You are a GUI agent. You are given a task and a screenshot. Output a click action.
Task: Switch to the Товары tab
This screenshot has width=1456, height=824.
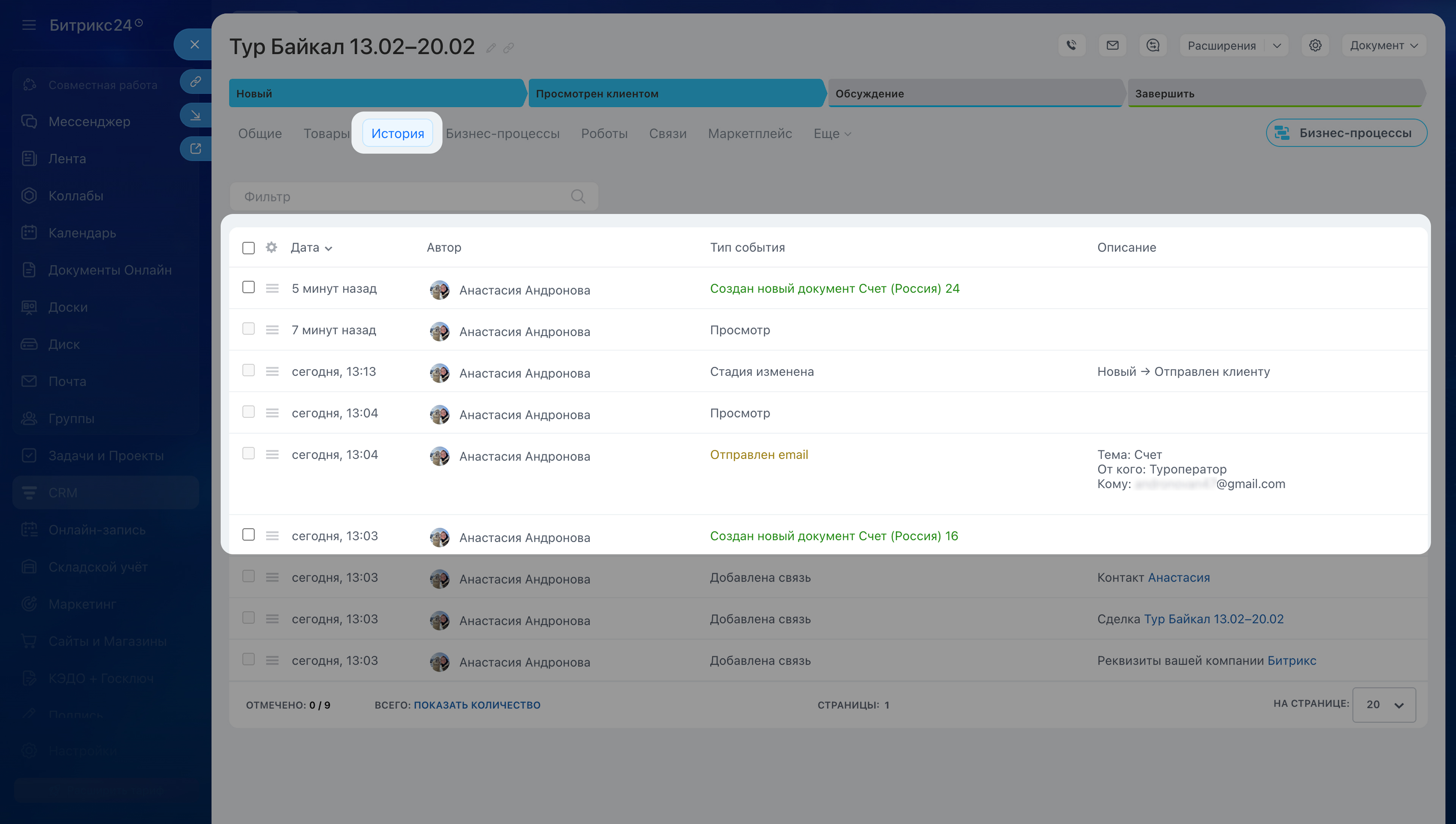coord(326,134)
